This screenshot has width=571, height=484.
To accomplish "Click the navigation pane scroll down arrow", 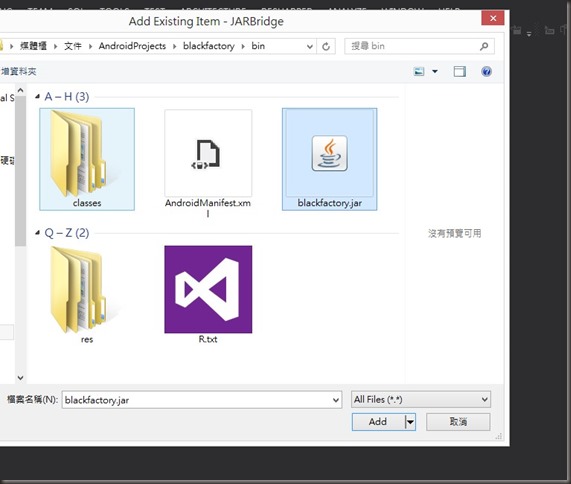I will [x=20, y=378].
